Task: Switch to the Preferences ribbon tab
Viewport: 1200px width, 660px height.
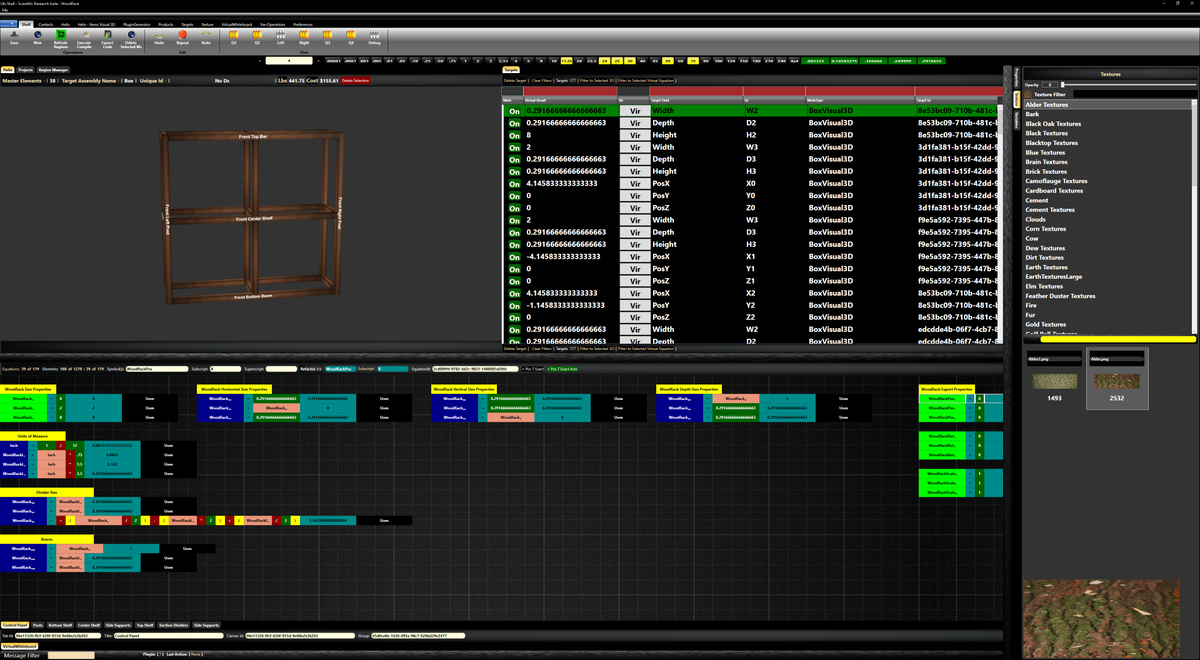Action: click(303, 24)
